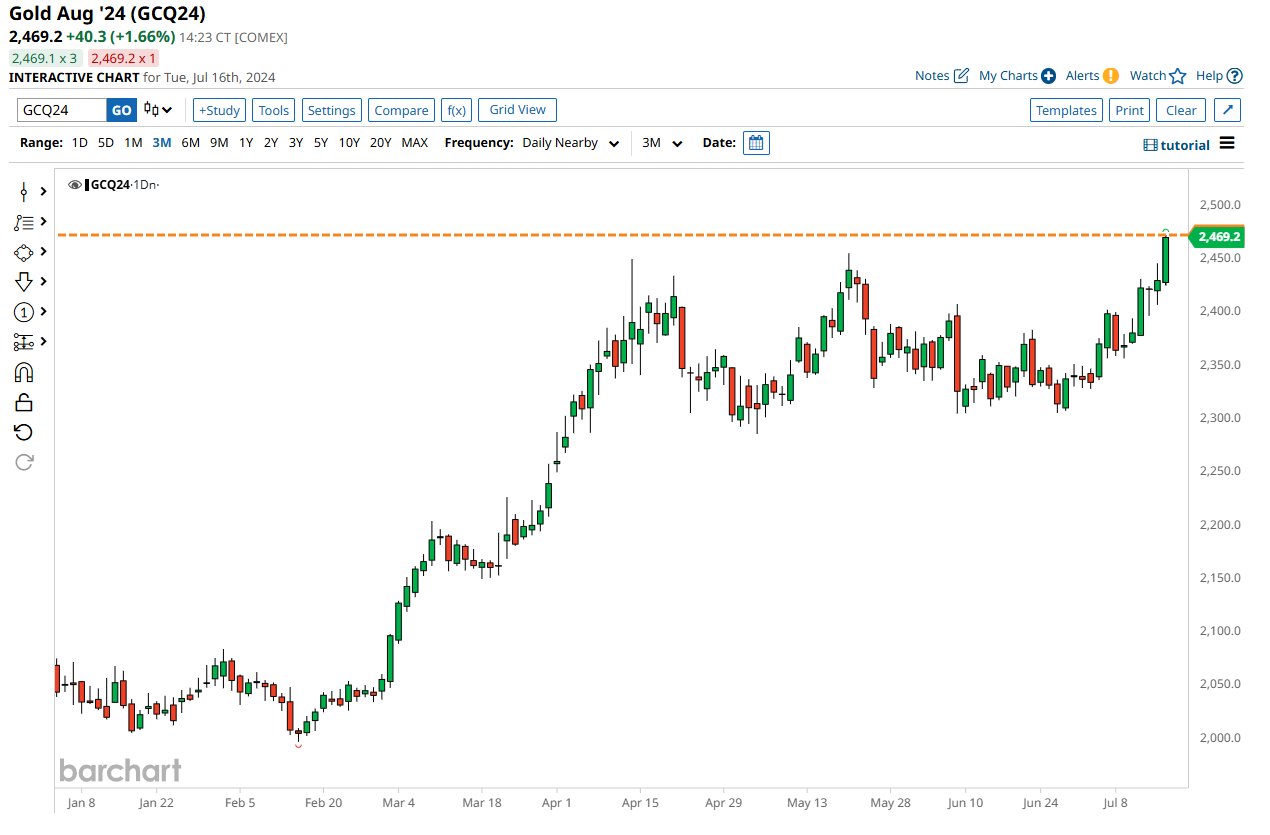Open the Date calendar picker
This screenshot has height=835, width=1270.
point(757,143)
